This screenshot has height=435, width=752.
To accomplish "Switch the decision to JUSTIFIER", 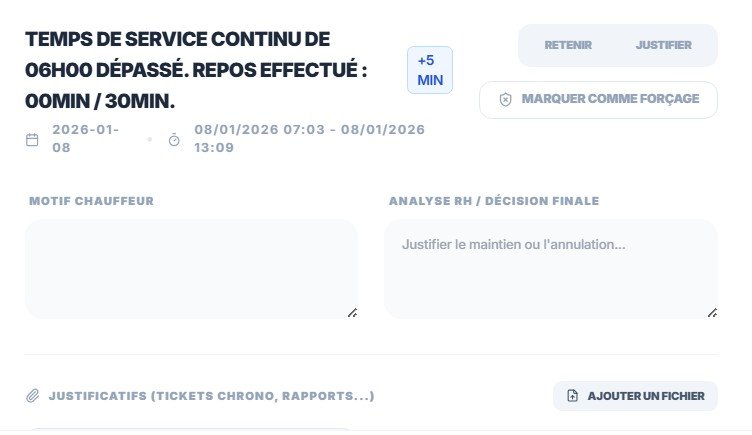I will coord(663,45).
